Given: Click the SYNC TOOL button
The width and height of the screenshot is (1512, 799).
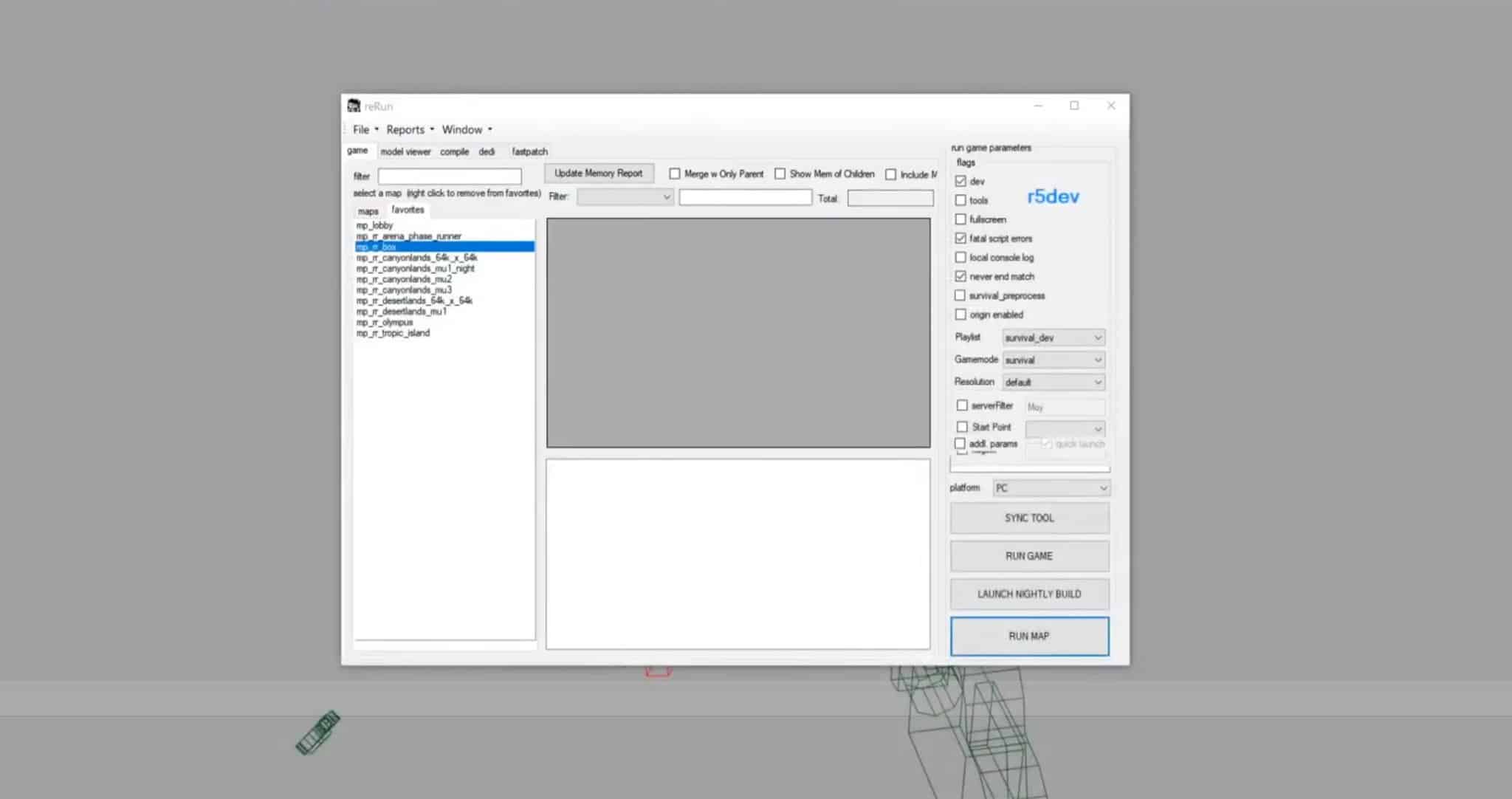Looking at the screenshot, I should (1029, 518).
